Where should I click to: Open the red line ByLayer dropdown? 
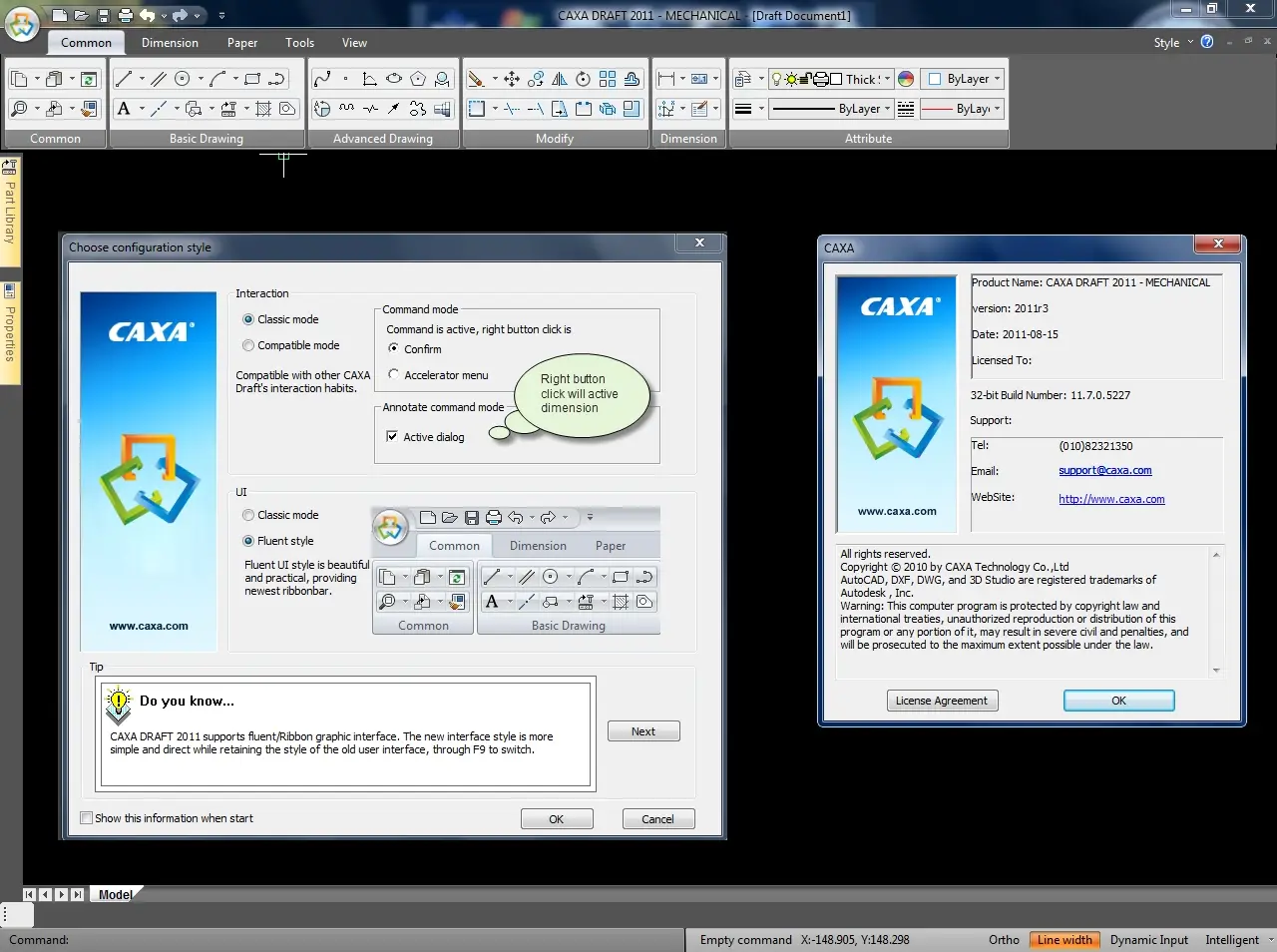pos(962,109)
